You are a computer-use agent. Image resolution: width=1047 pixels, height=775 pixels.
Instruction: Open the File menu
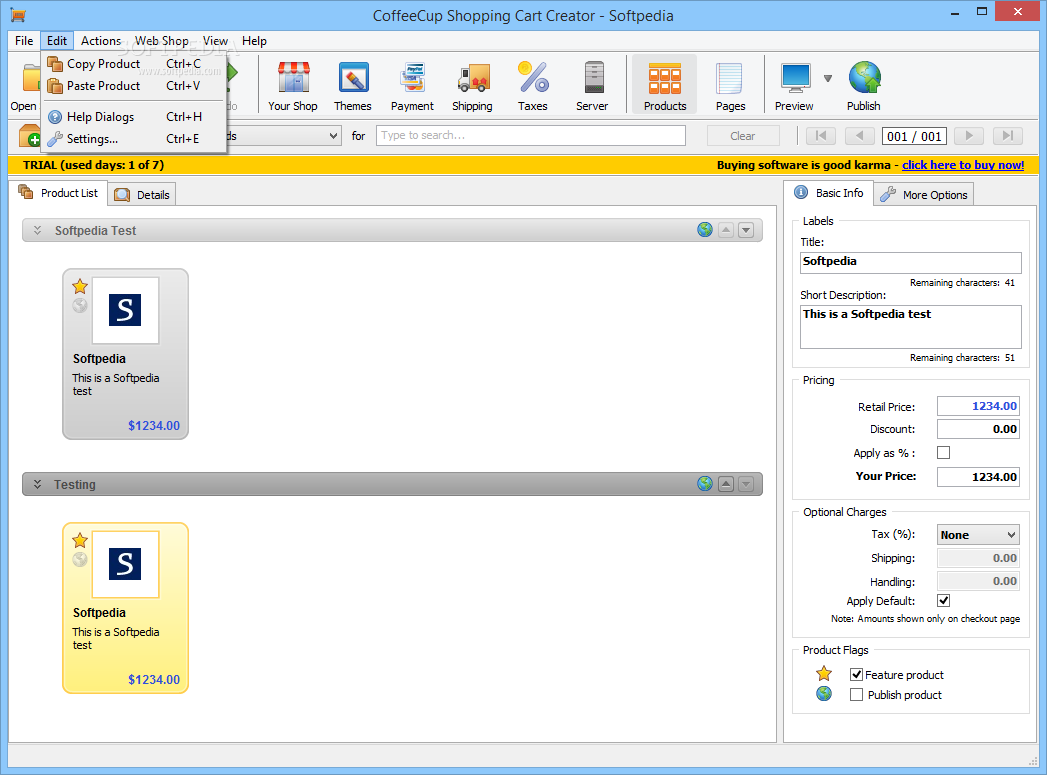[24, 41]
